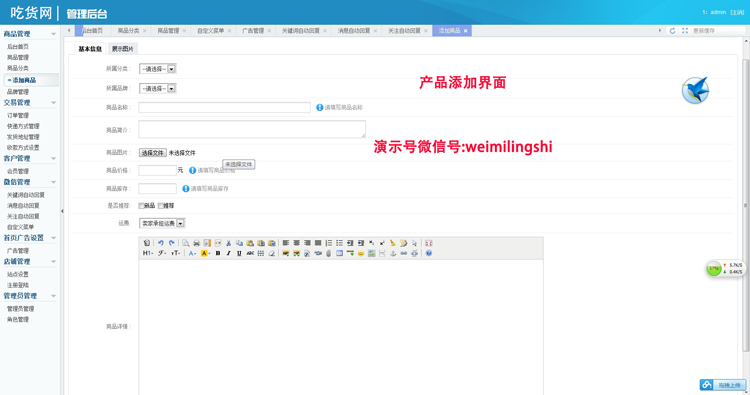Insert an anchor with the anchor icon
Screen dimensions: 750x395
coord(393,253)
